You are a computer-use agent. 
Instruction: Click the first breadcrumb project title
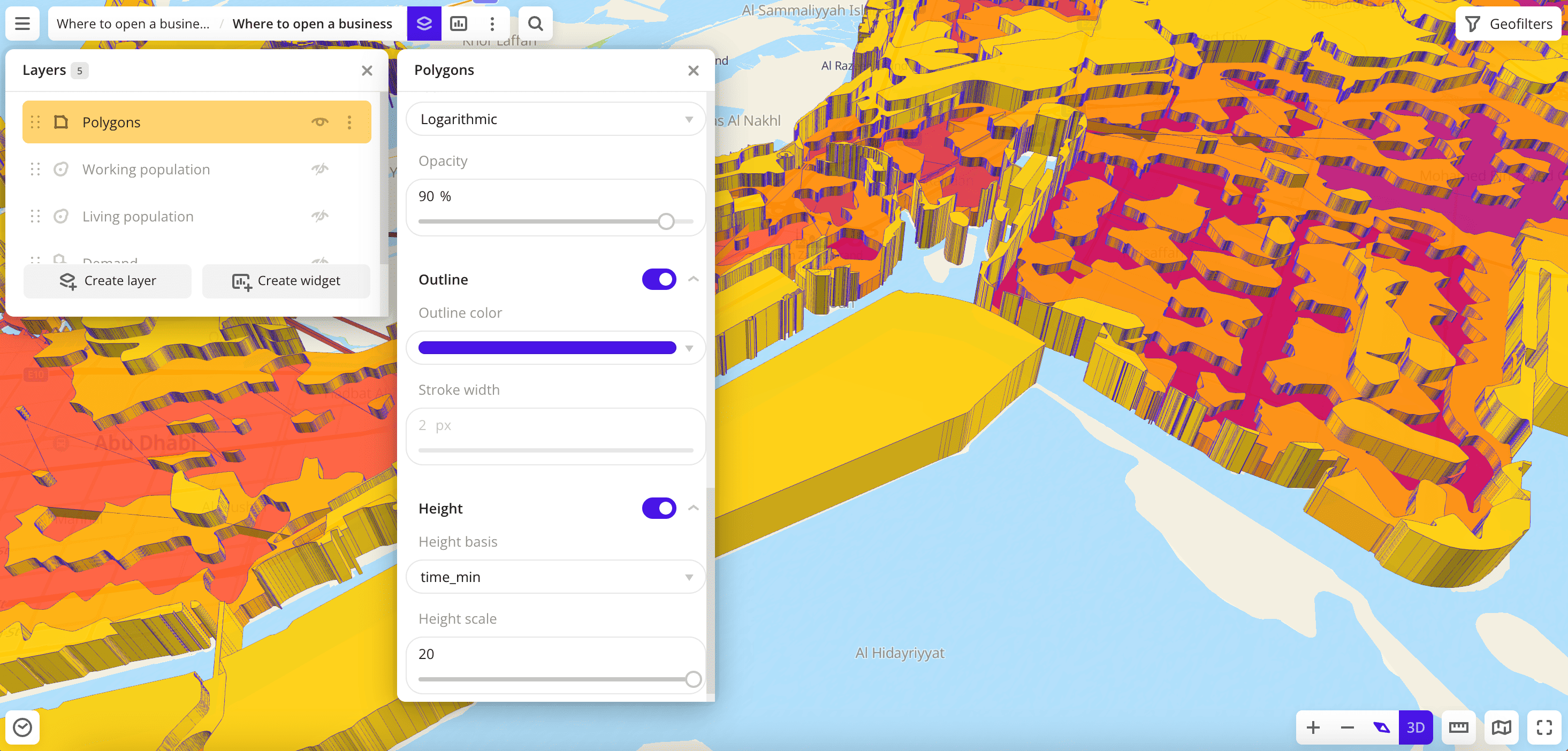click(133, 24)
